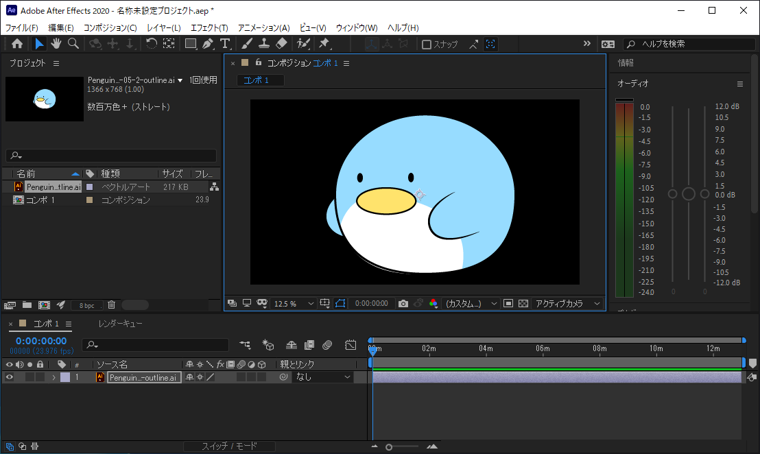Toggle the transparency grid button
This screenshot has height=454, width=760.
(523, 303)
